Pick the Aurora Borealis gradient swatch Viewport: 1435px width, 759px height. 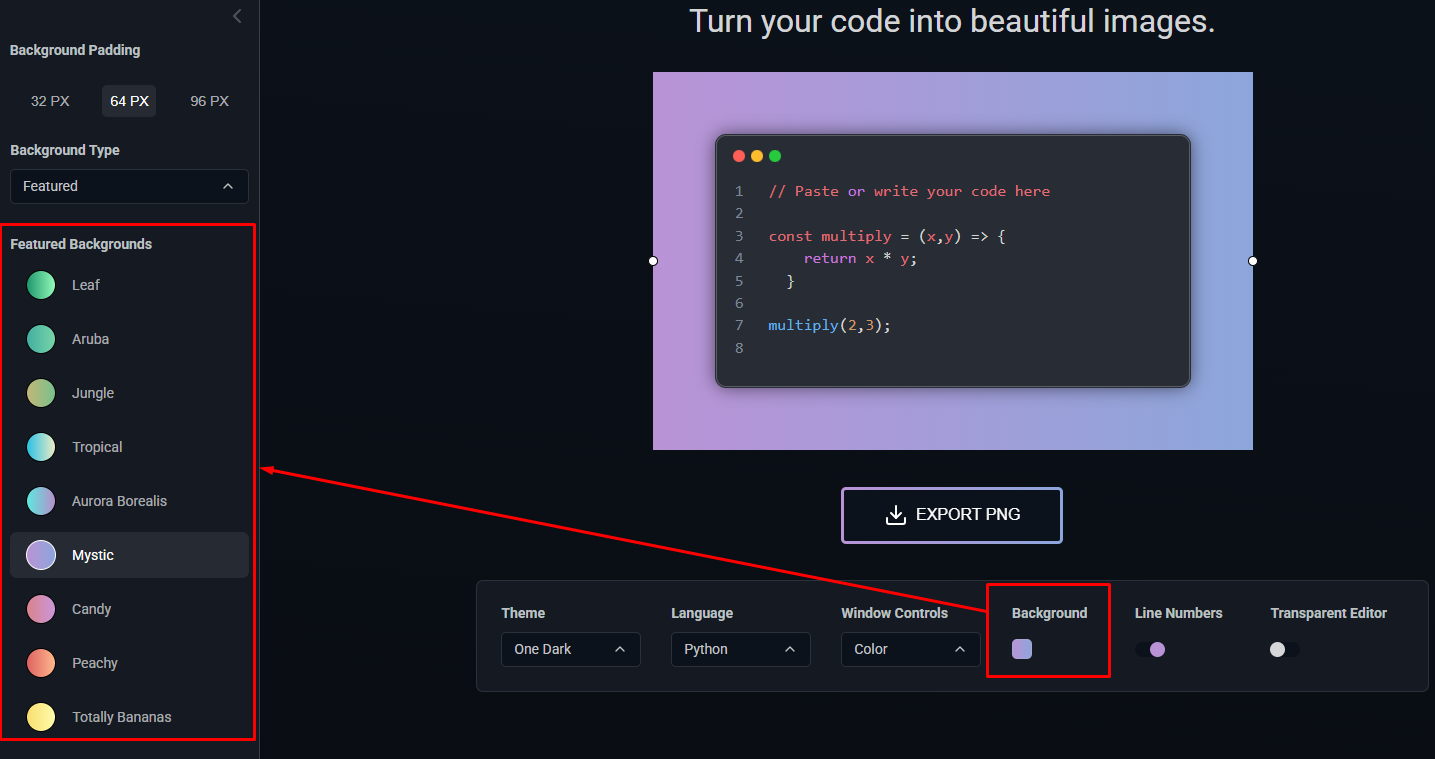click(41, 501)
